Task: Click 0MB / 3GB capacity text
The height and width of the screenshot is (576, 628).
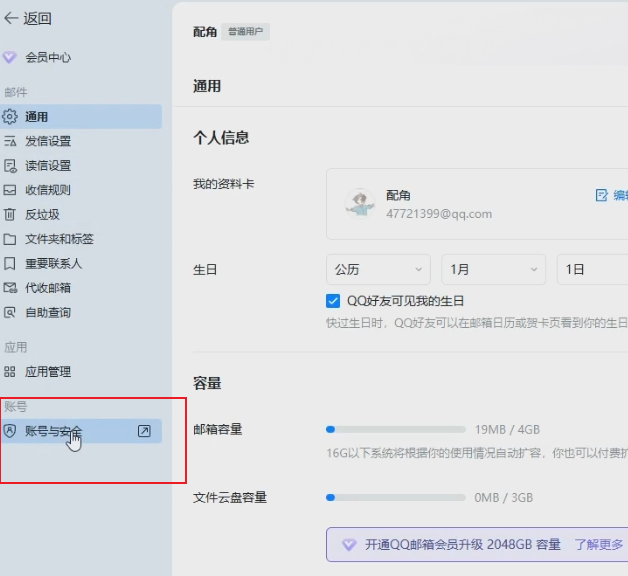Action: (x=503, y=497)
